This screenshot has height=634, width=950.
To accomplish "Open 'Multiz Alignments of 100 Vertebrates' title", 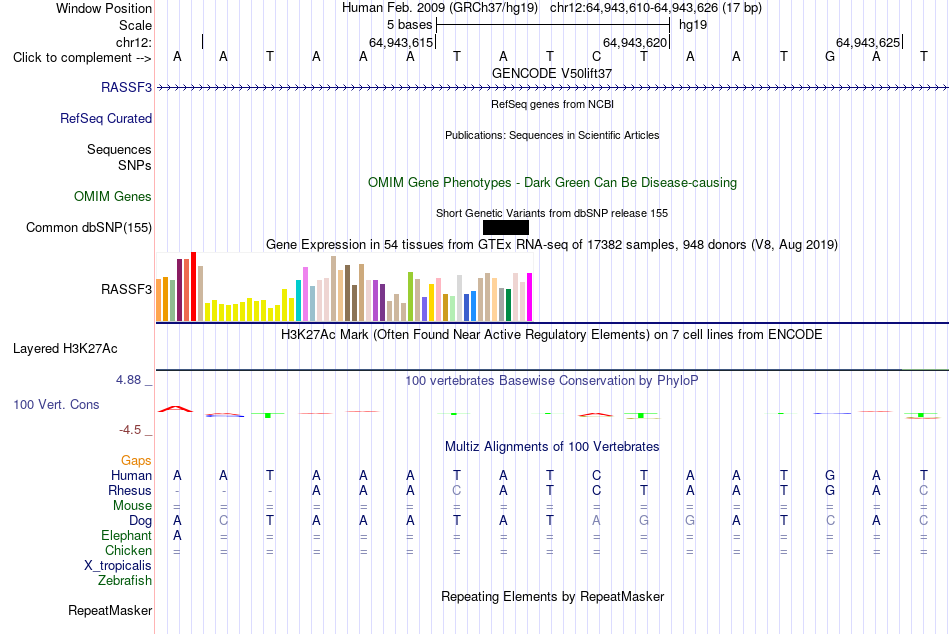I will pos(552,447).
